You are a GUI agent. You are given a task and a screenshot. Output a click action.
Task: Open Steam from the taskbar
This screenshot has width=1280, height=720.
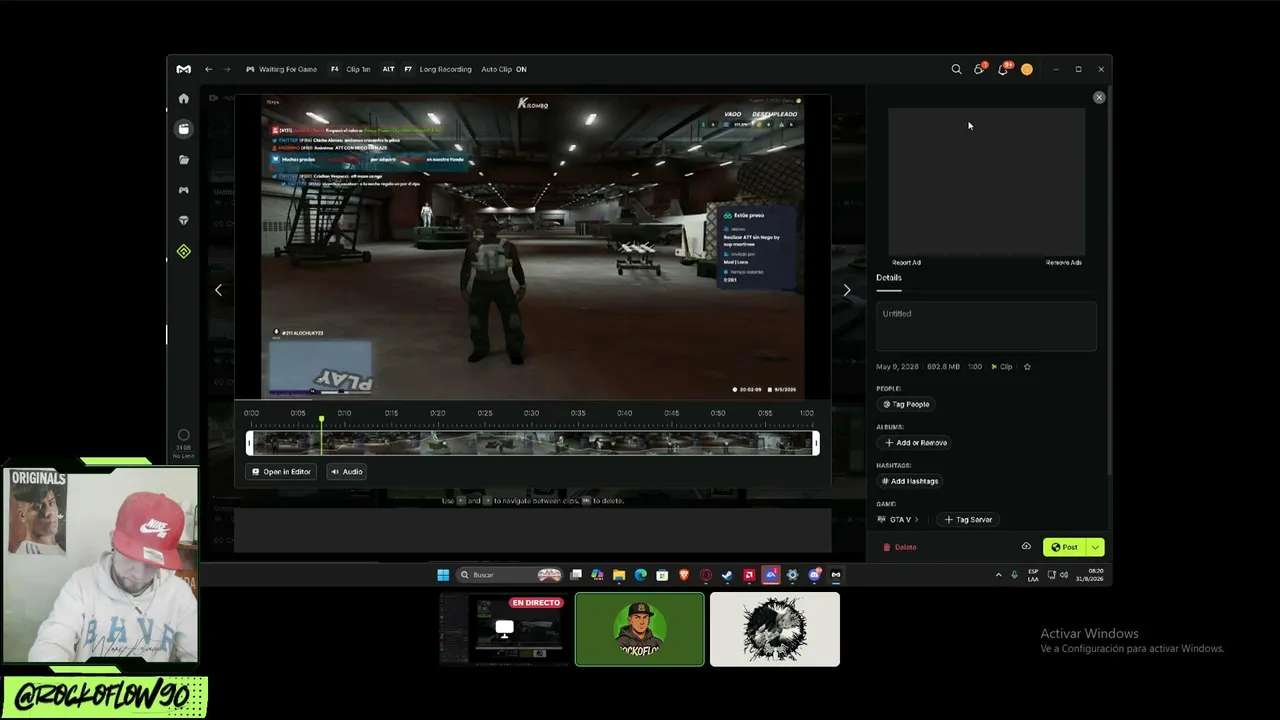[x=727, y=575]
